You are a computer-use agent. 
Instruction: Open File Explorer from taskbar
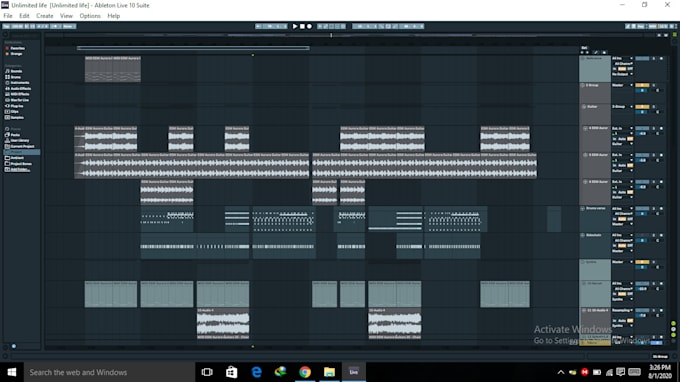click(x=329, y=372)
